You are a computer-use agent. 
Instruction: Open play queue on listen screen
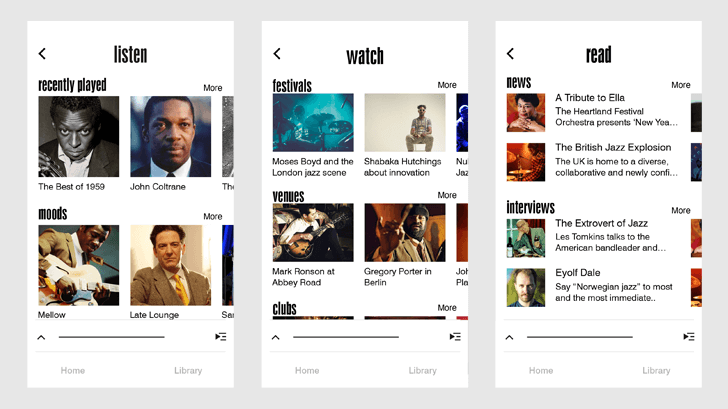[220, 337]
